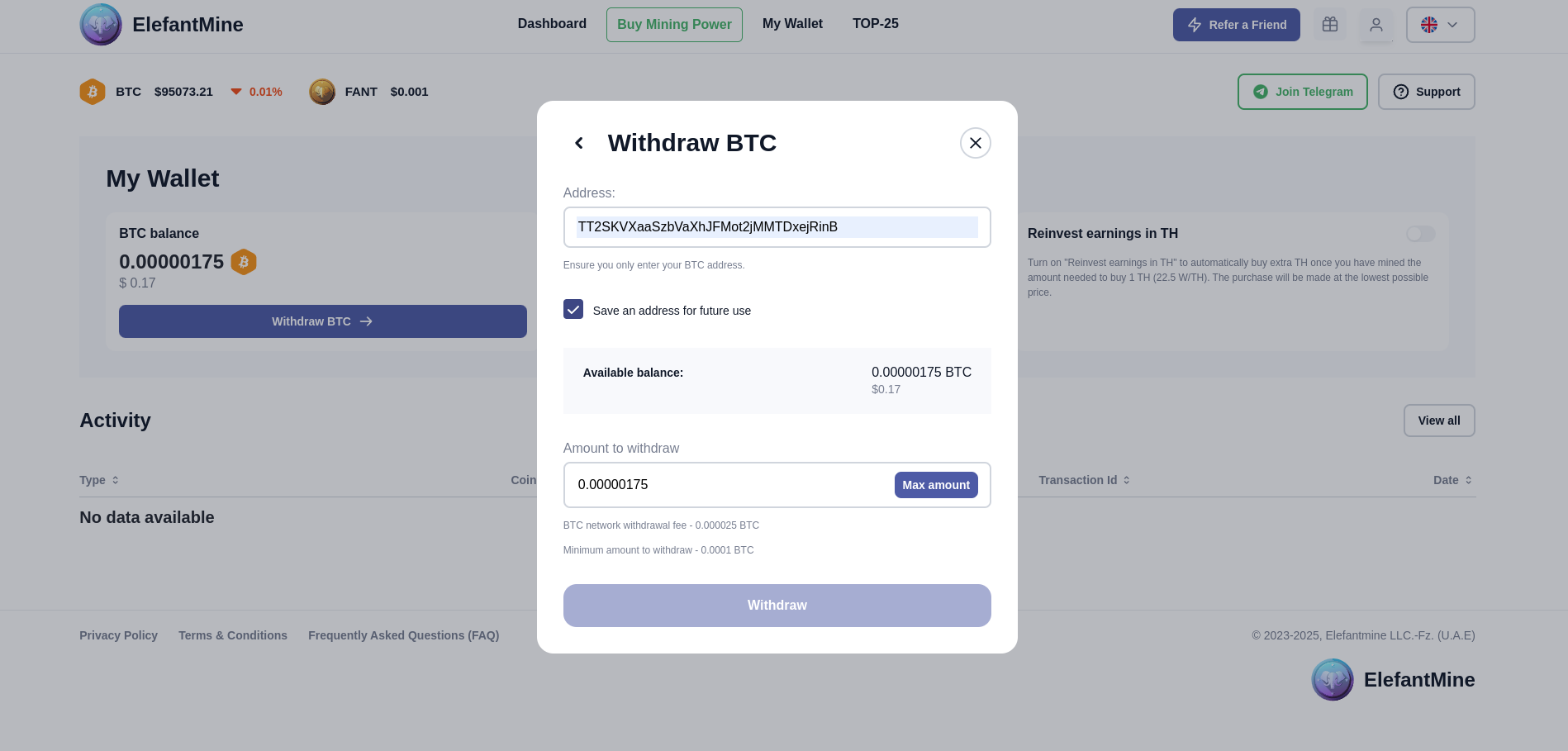Screen dimensions: 1568x751
Task: Click the ElefantMine footer logo
Action: pos(1333,680)
